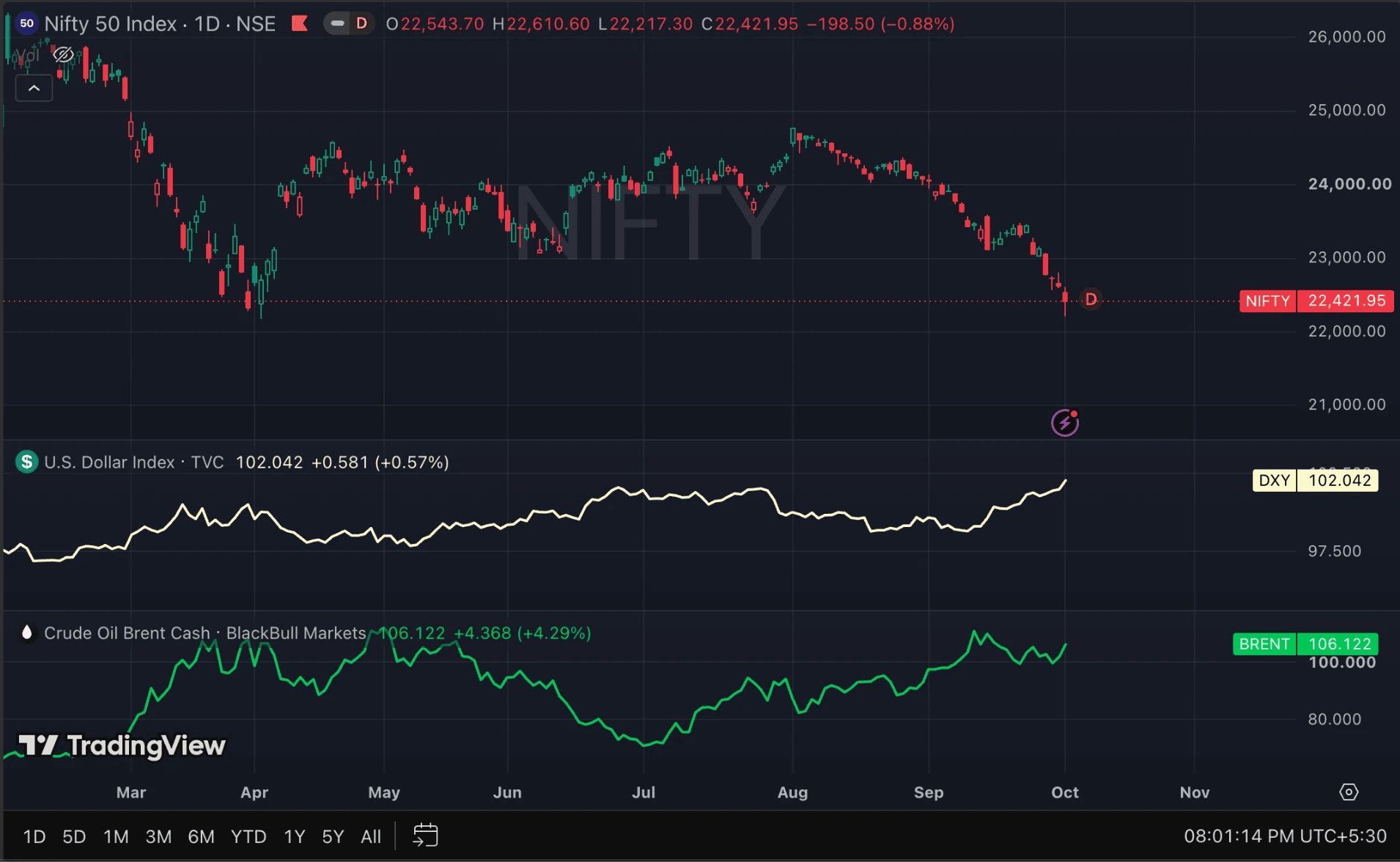Click the red flag icon beside NSE

[x=299, y=23]
